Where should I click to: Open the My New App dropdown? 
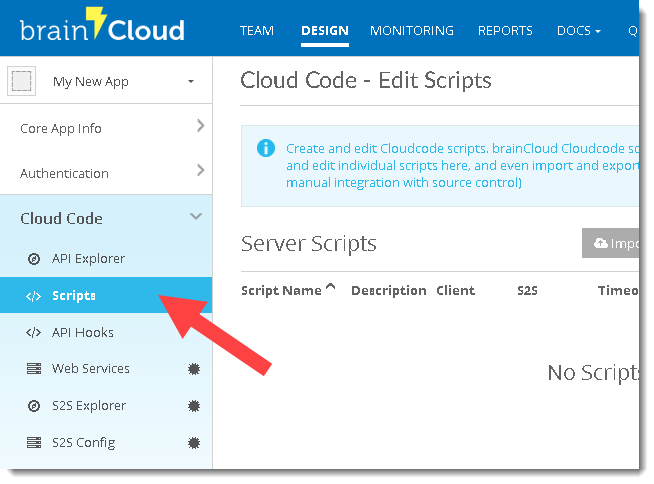point(190,82)
